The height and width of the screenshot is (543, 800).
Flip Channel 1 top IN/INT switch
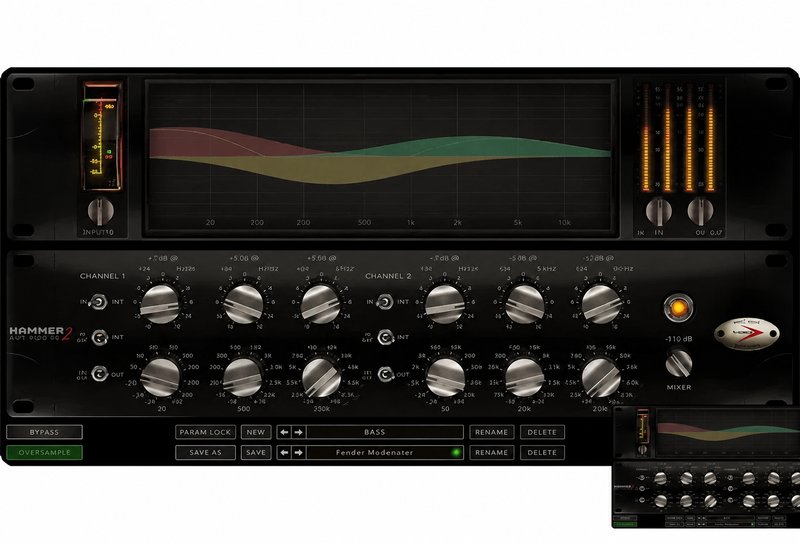[x=98, y=302]
